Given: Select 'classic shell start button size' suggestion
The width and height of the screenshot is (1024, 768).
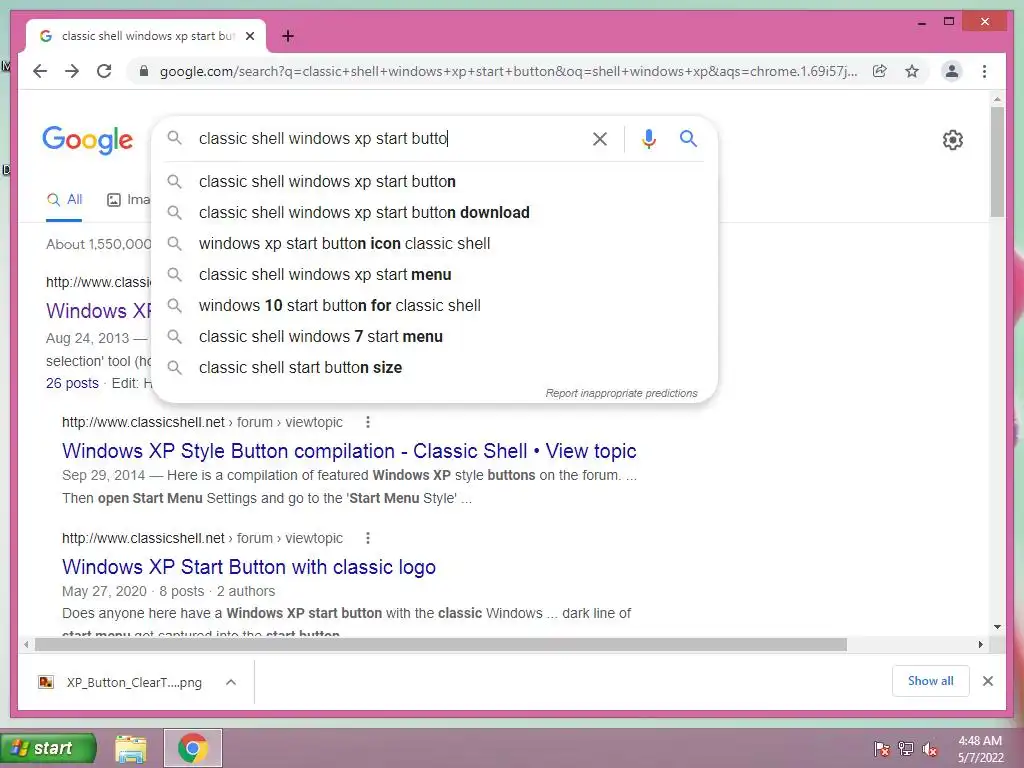Looking at the screenshot, I should point(434,368).
